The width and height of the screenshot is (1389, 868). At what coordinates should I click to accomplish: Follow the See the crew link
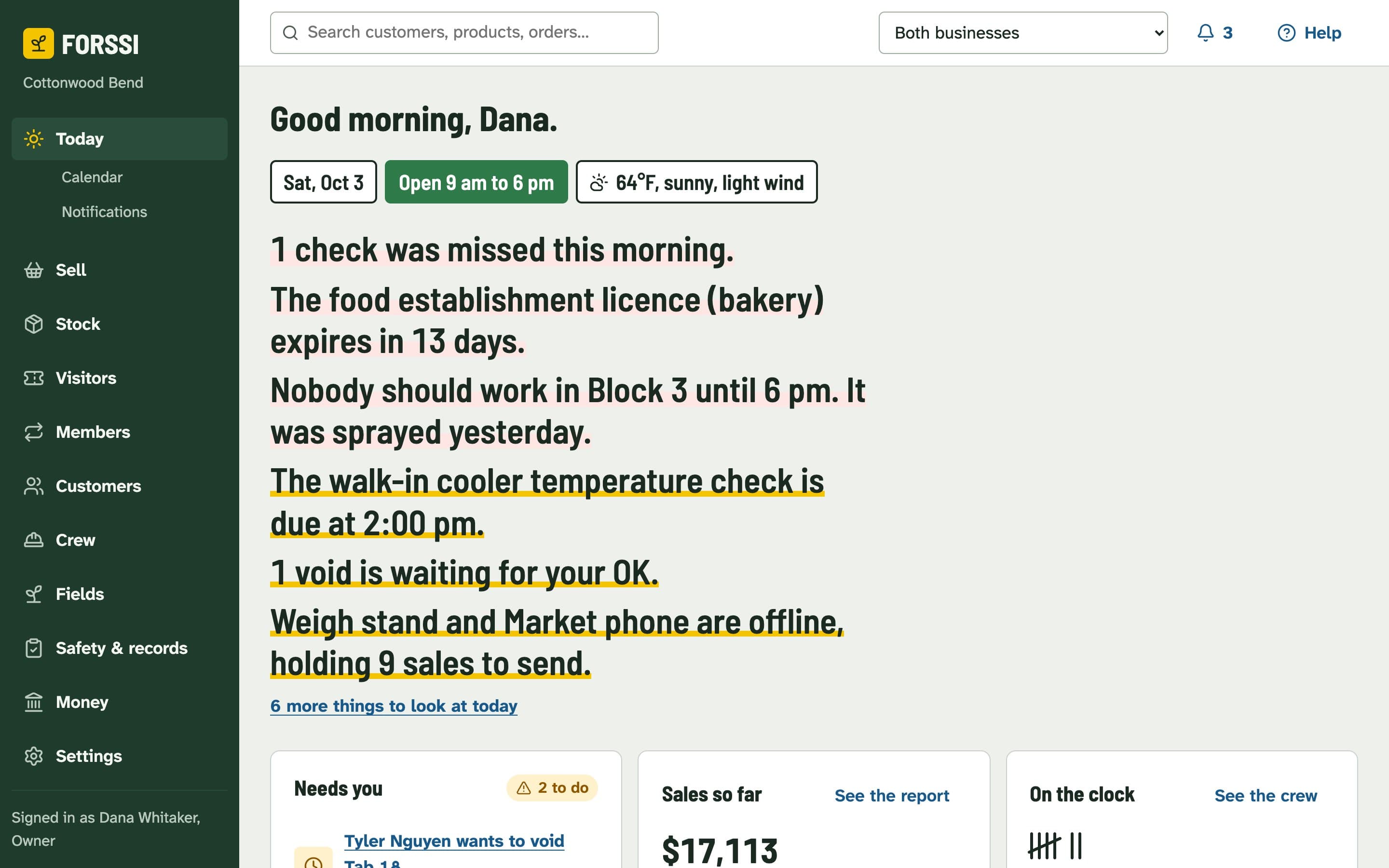[1266, 796]
